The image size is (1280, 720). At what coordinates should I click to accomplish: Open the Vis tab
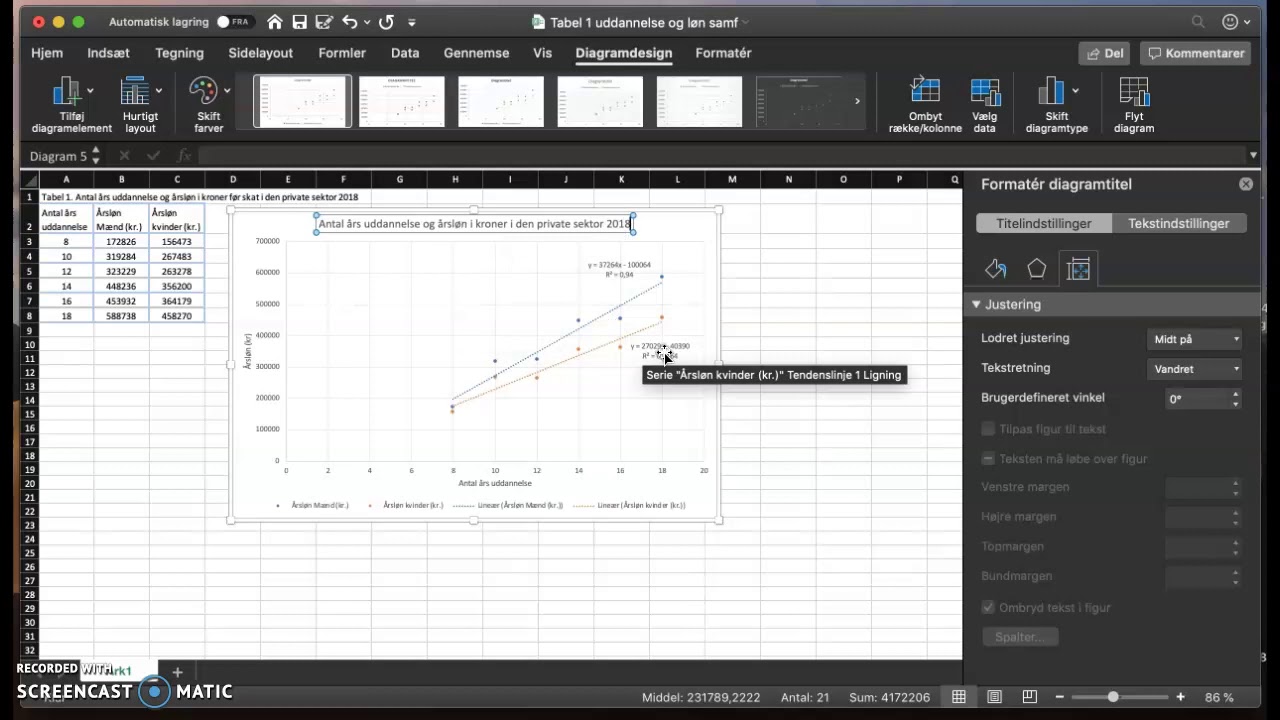[x=542, y=53]
